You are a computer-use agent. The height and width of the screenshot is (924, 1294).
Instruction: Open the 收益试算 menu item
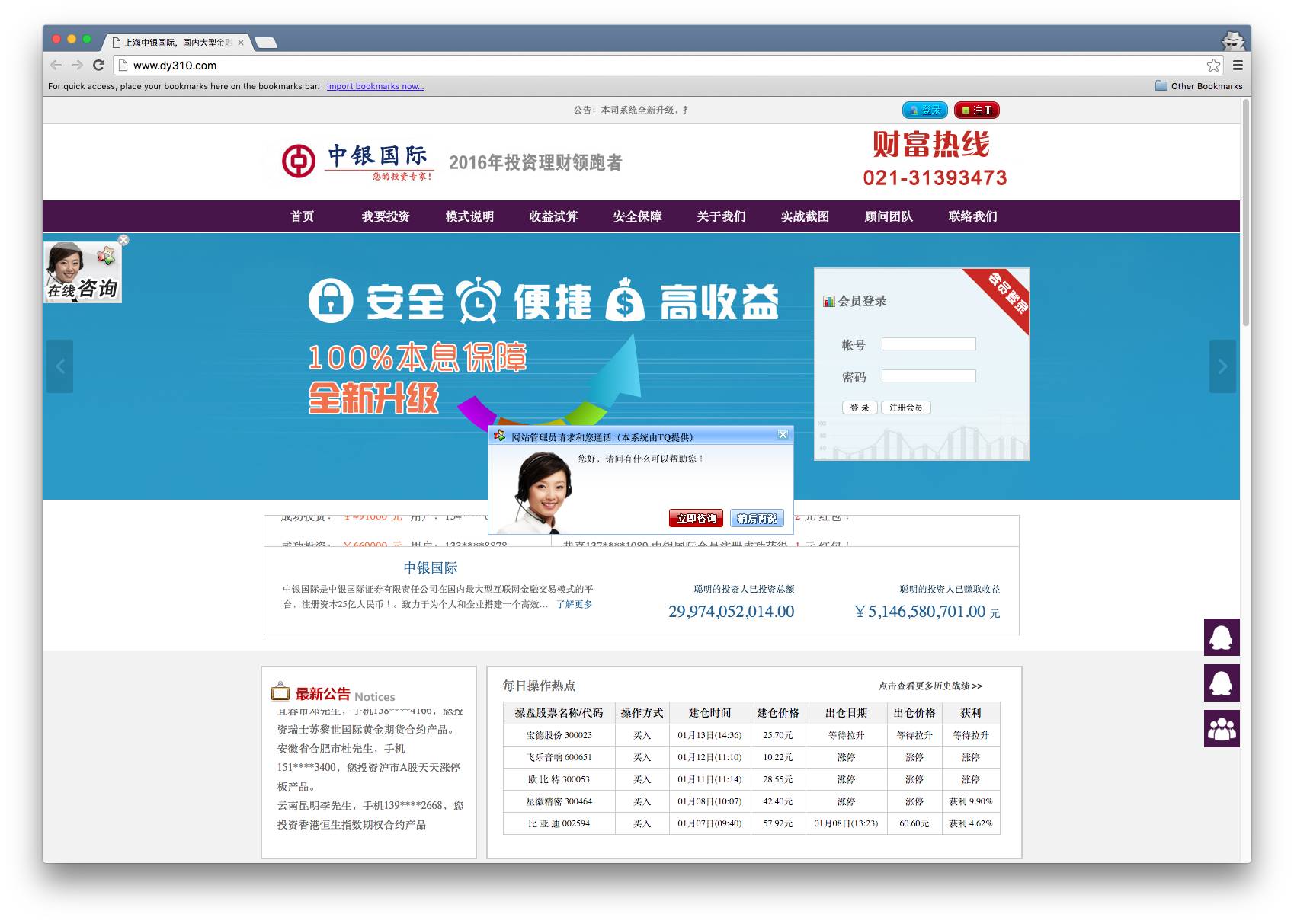tap(553, 216)
